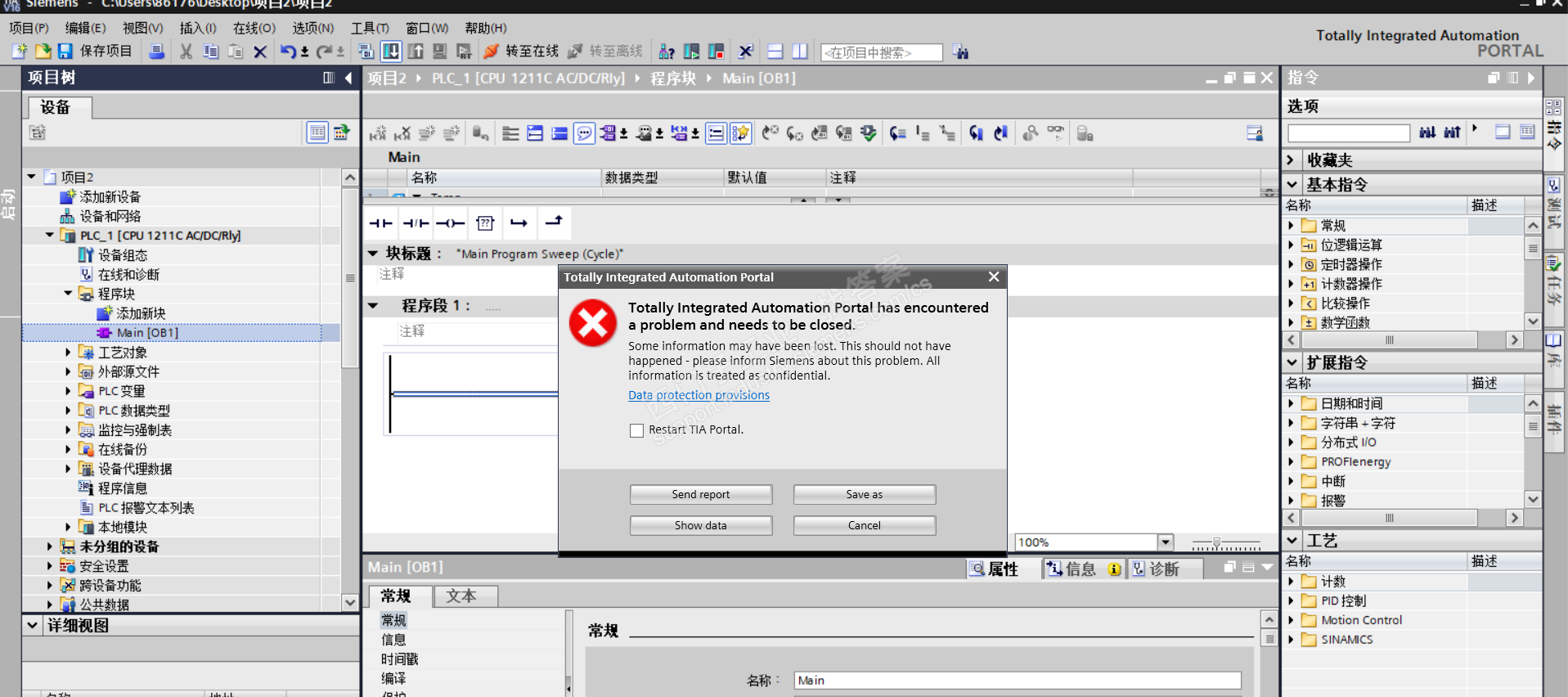
Task: Click the Show data button
Action: tap(701, 526)
